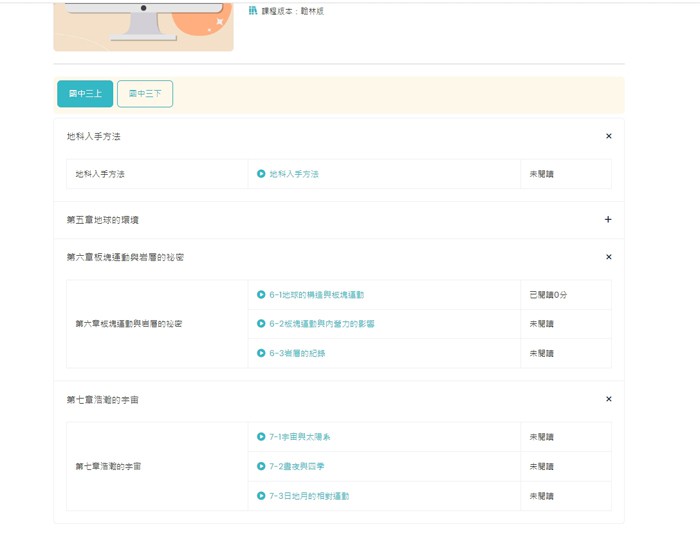700x540 pixels.
Task: Open the 7-3日地月的相對運動 lesson link
Action: (309, 496)
